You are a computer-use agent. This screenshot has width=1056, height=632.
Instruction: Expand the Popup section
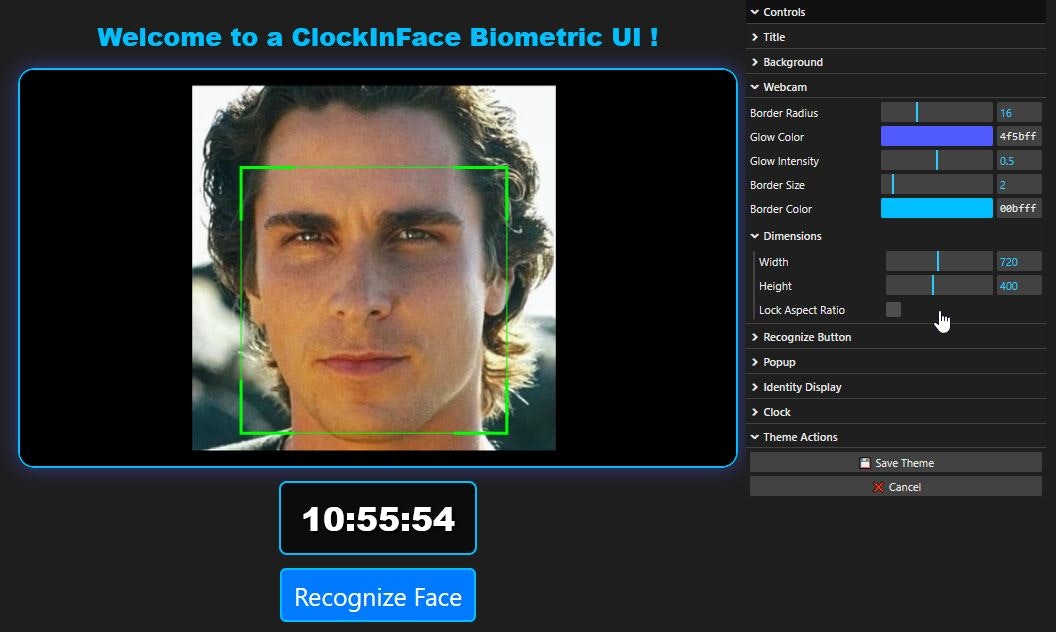(779, 362)
